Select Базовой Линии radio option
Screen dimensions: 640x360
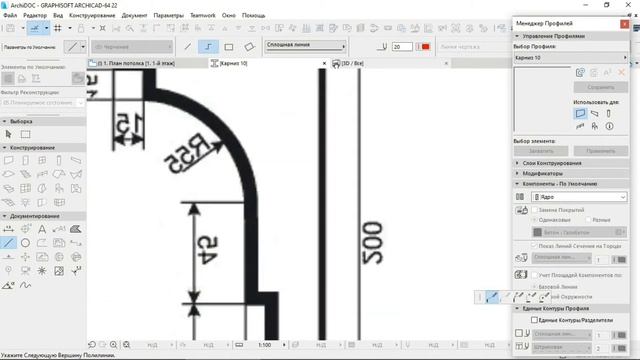click(x=535, y=287)
